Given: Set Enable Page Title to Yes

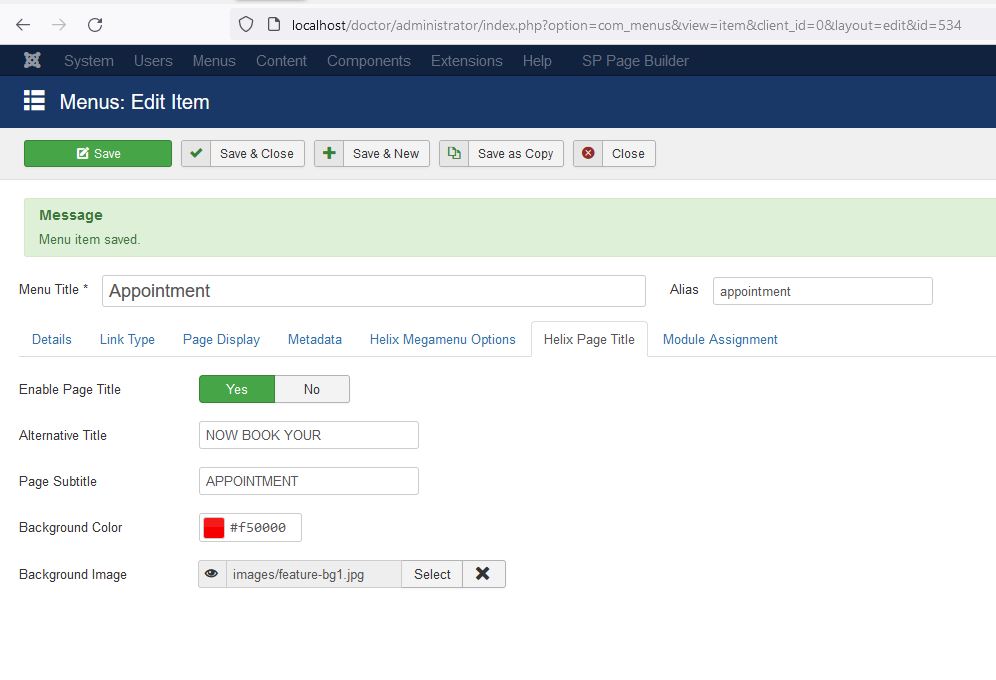Looking at the screenshot, I should [237, 389].
